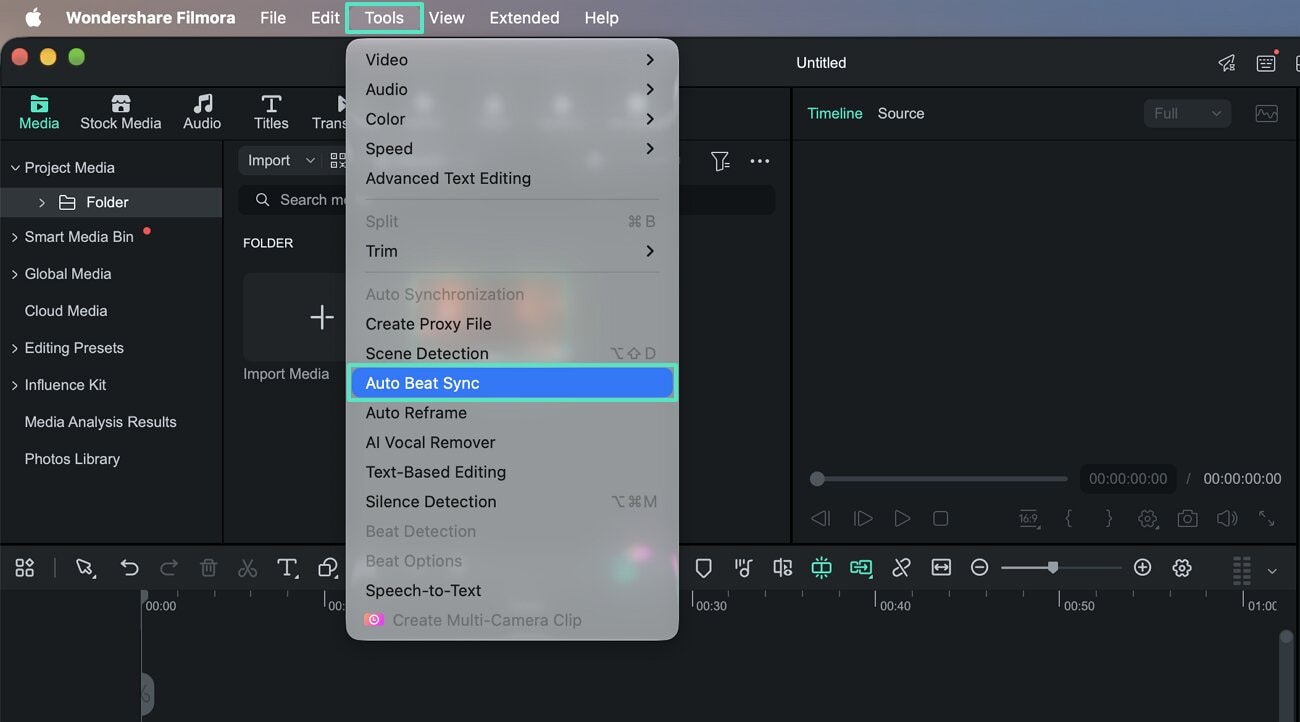Open the Apple menu in the menu bar
The width and height of the screenshot is (1300, 722).
pos(34,18)
